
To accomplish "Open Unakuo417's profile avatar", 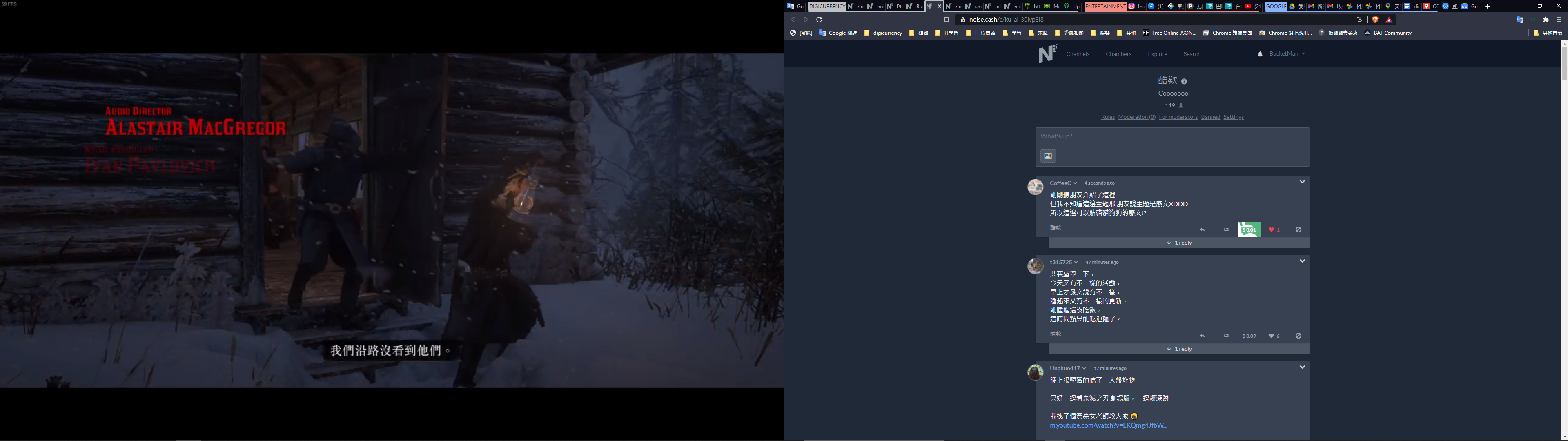I will (x=1036, y=372).
